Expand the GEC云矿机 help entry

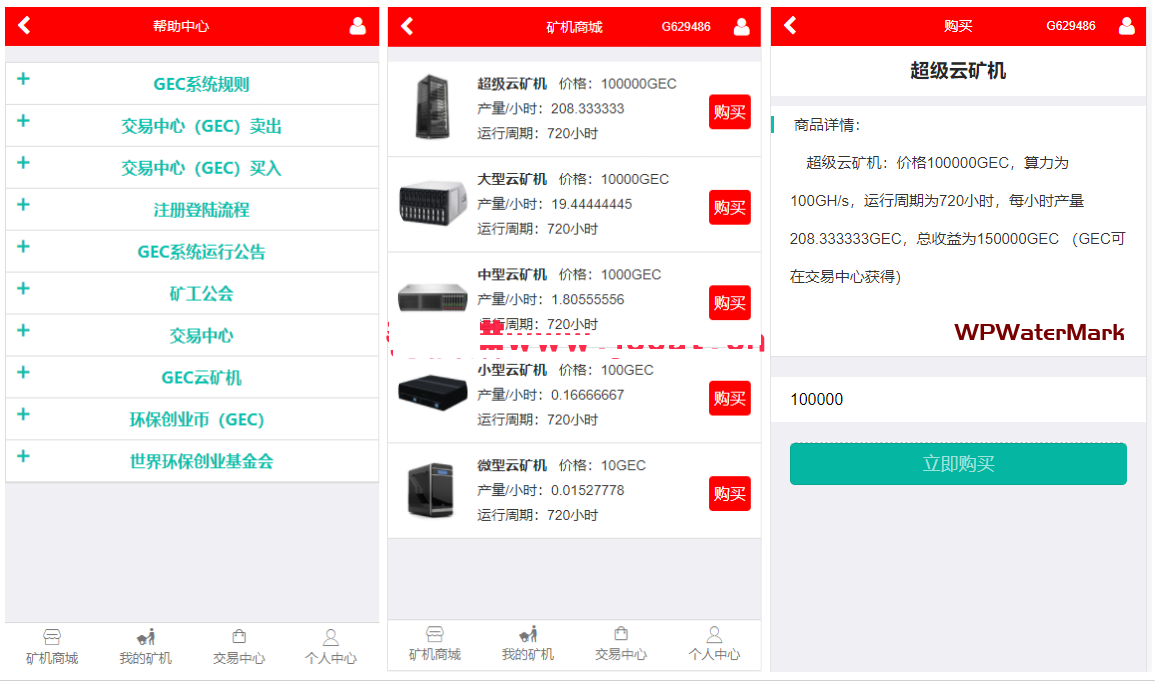pos(200,378)
